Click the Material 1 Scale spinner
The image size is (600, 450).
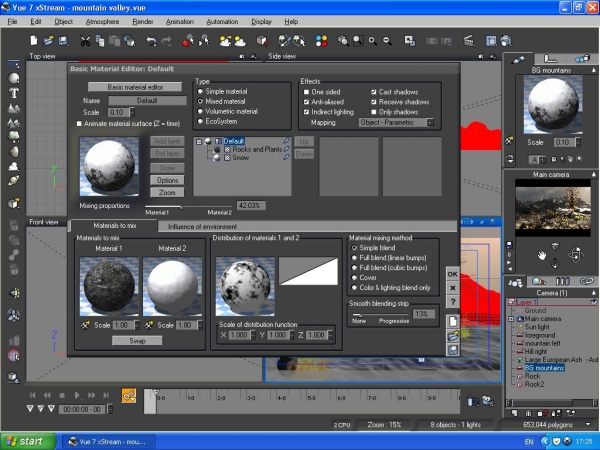pyautogui.click(x=137, y=325)
